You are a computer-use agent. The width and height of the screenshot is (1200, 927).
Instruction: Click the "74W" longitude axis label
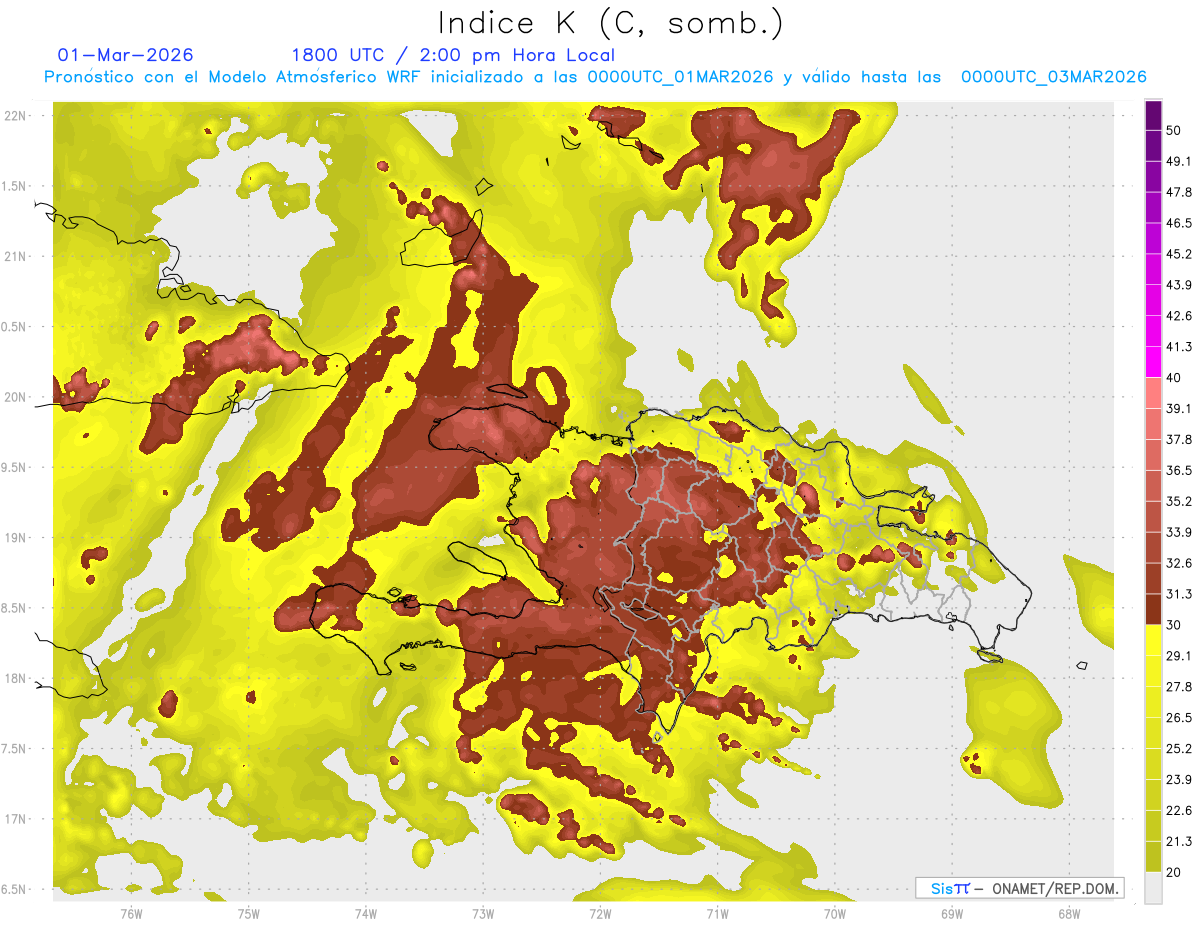(x=365, y=913)
